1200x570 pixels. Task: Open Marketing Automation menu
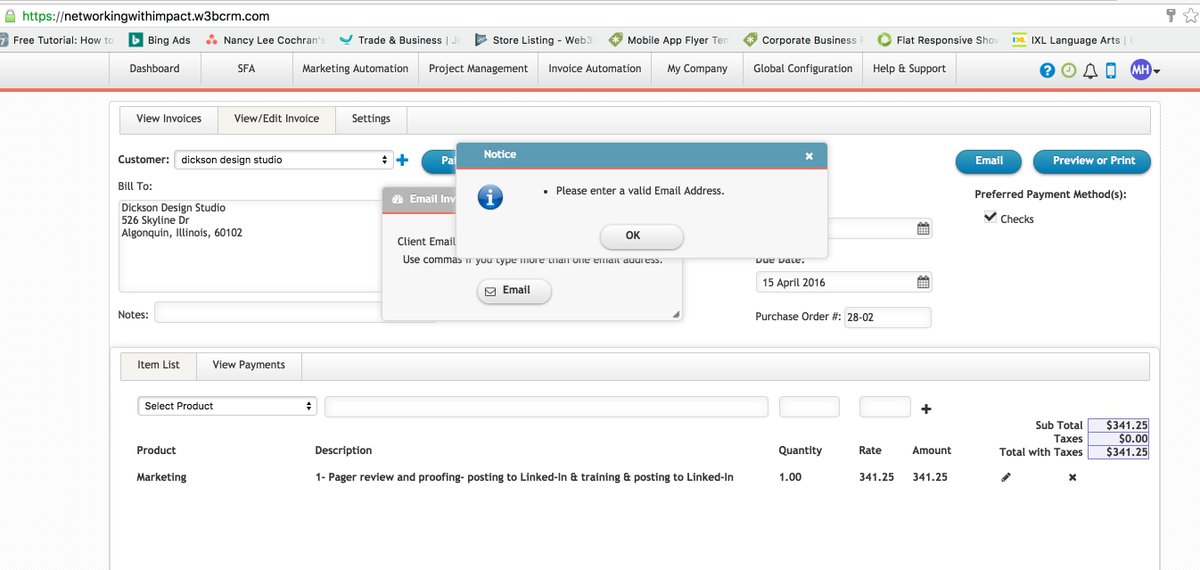(x=355, y=69)
